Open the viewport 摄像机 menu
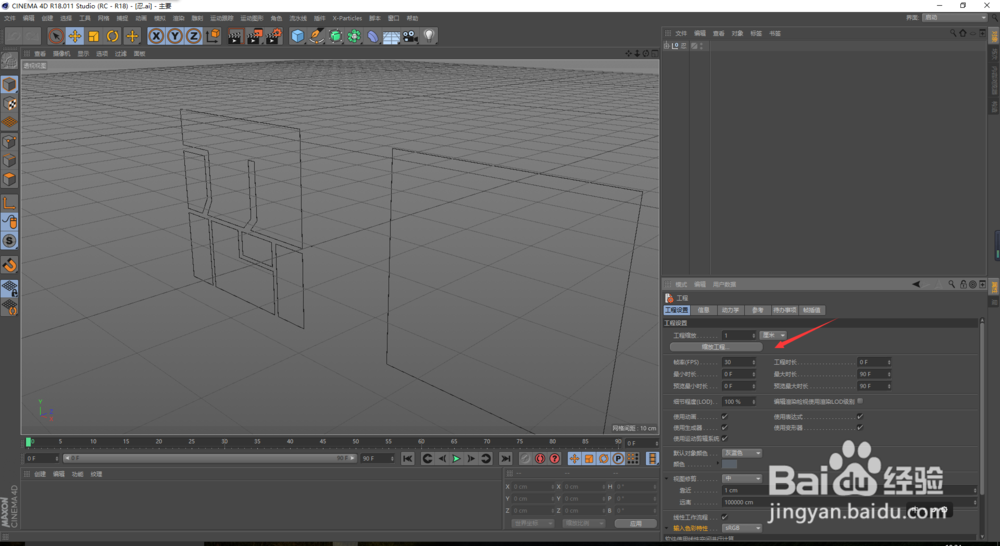This screenshot has width=1000, height=546. (x=62, y=54)
